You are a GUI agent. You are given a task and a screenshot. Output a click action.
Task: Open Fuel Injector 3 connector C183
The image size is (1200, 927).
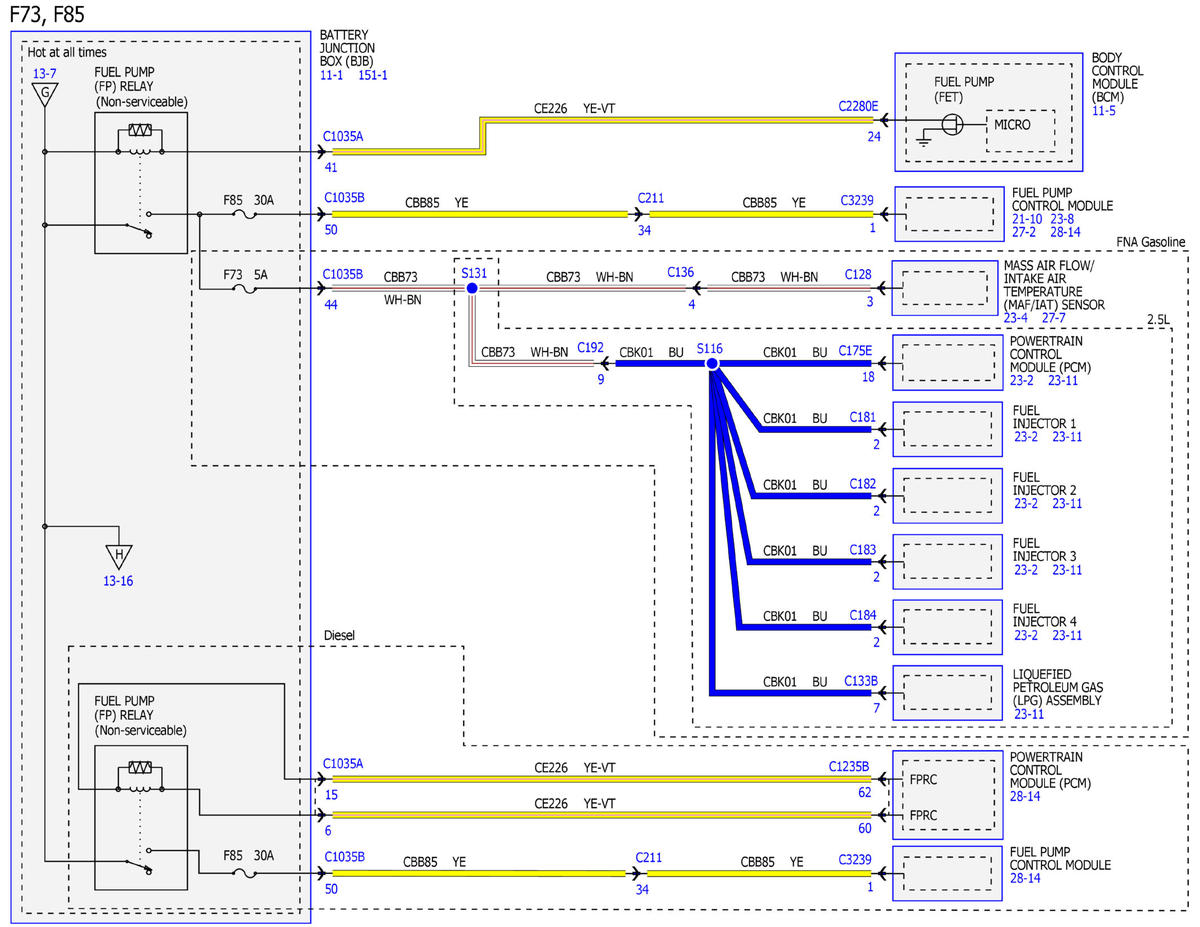tap(862, 549)
